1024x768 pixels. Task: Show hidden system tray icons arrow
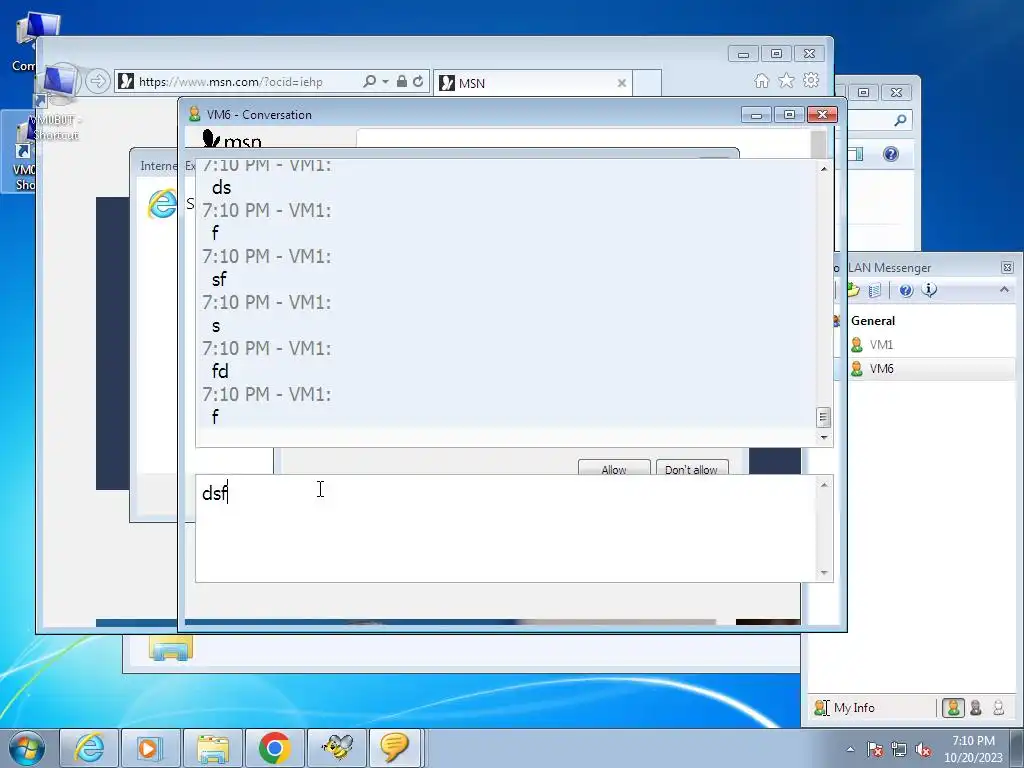click(x=850, y=749)
